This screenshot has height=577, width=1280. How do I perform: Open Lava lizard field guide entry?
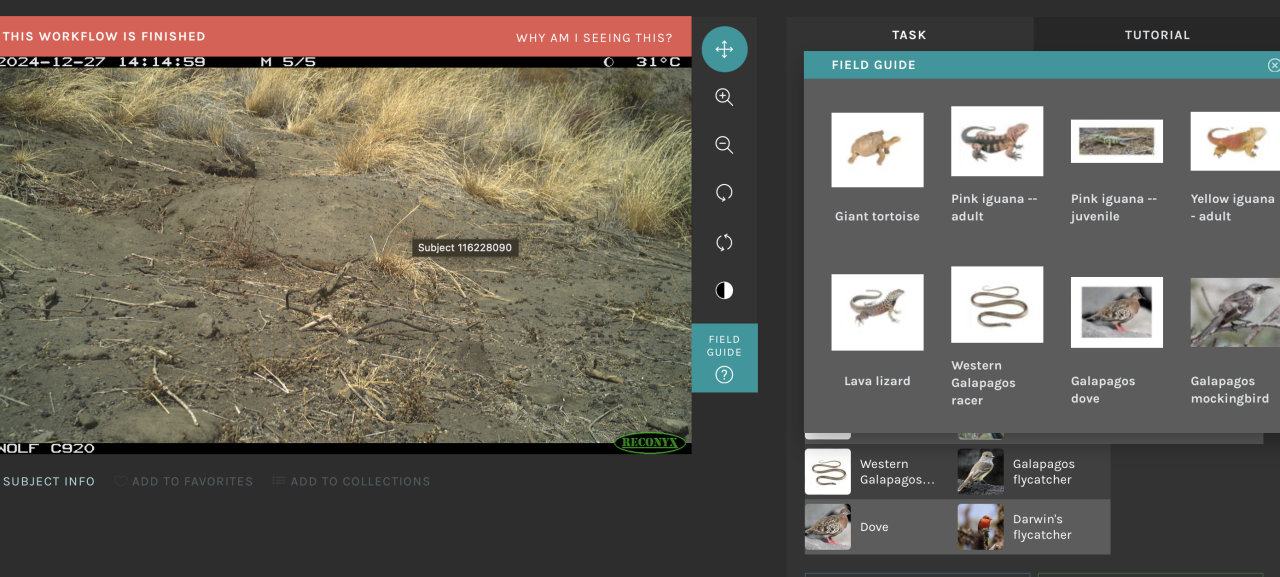click(x=877, y=331)
